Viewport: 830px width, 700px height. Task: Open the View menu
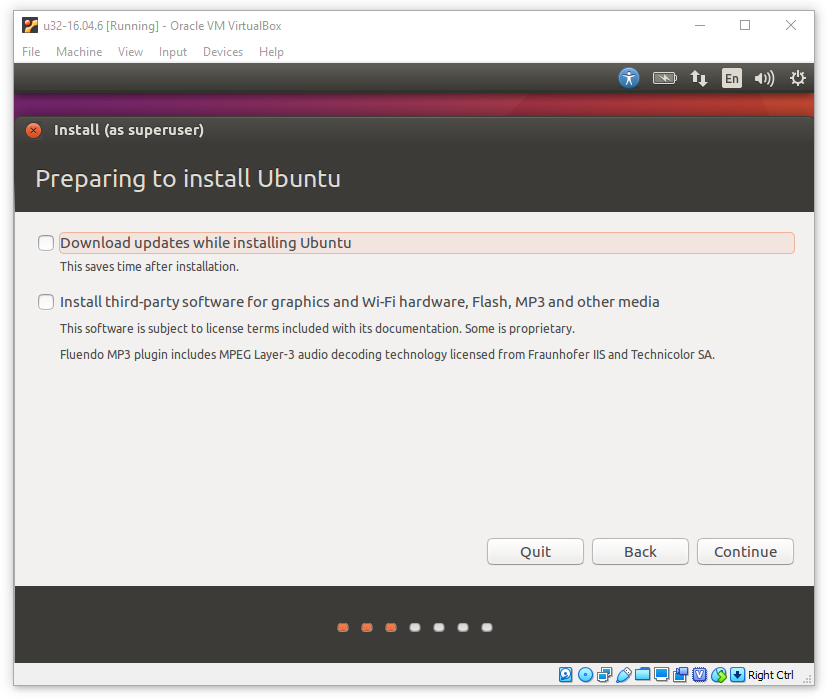coord(130,52)
